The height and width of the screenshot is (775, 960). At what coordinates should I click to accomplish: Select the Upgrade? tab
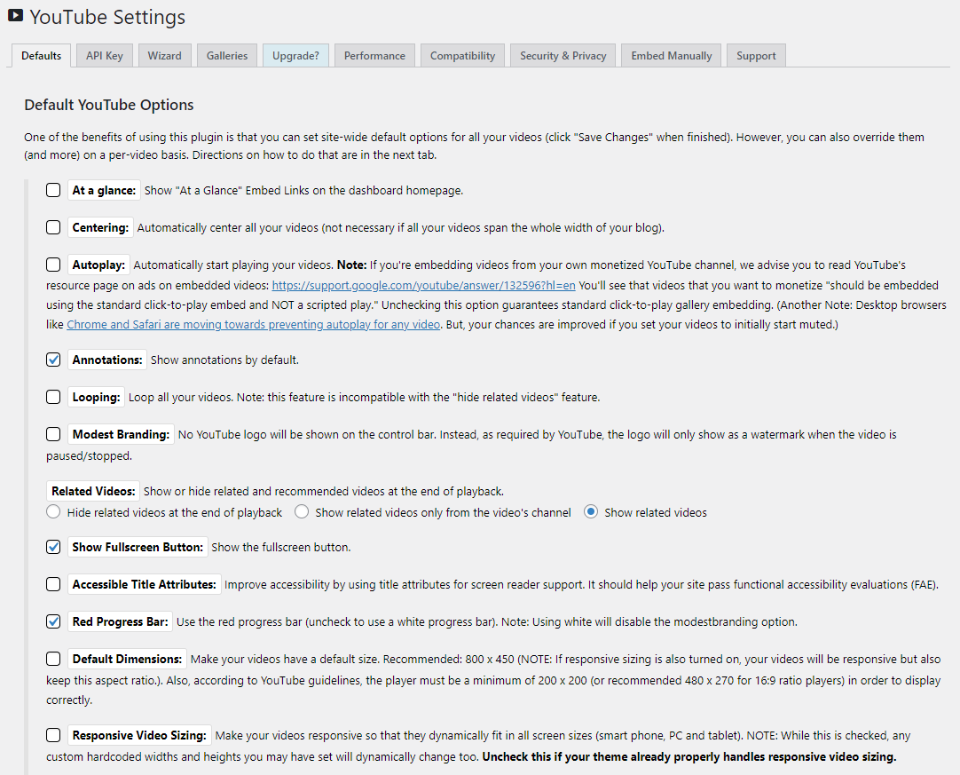296,56
